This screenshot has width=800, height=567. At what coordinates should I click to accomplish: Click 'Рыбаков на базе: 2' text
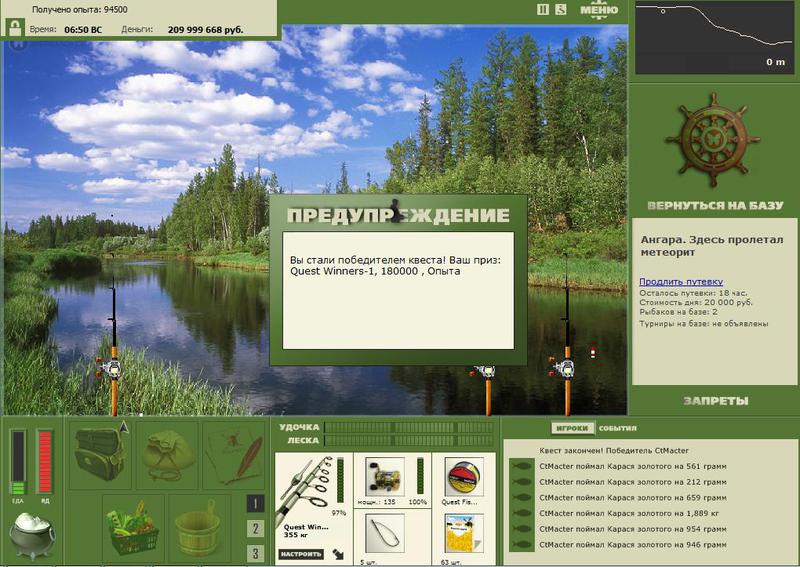click(679, 312)
